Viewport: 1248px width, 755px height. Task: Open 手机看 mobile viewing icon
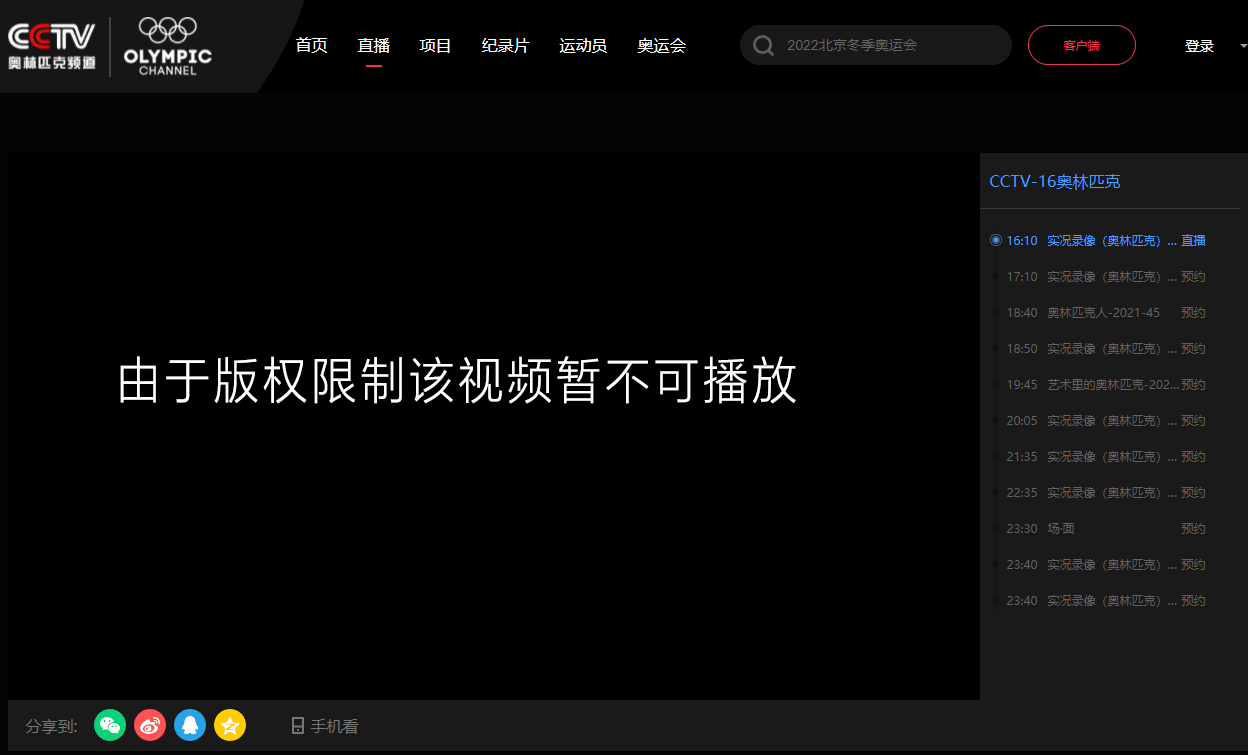pos(297,726)
